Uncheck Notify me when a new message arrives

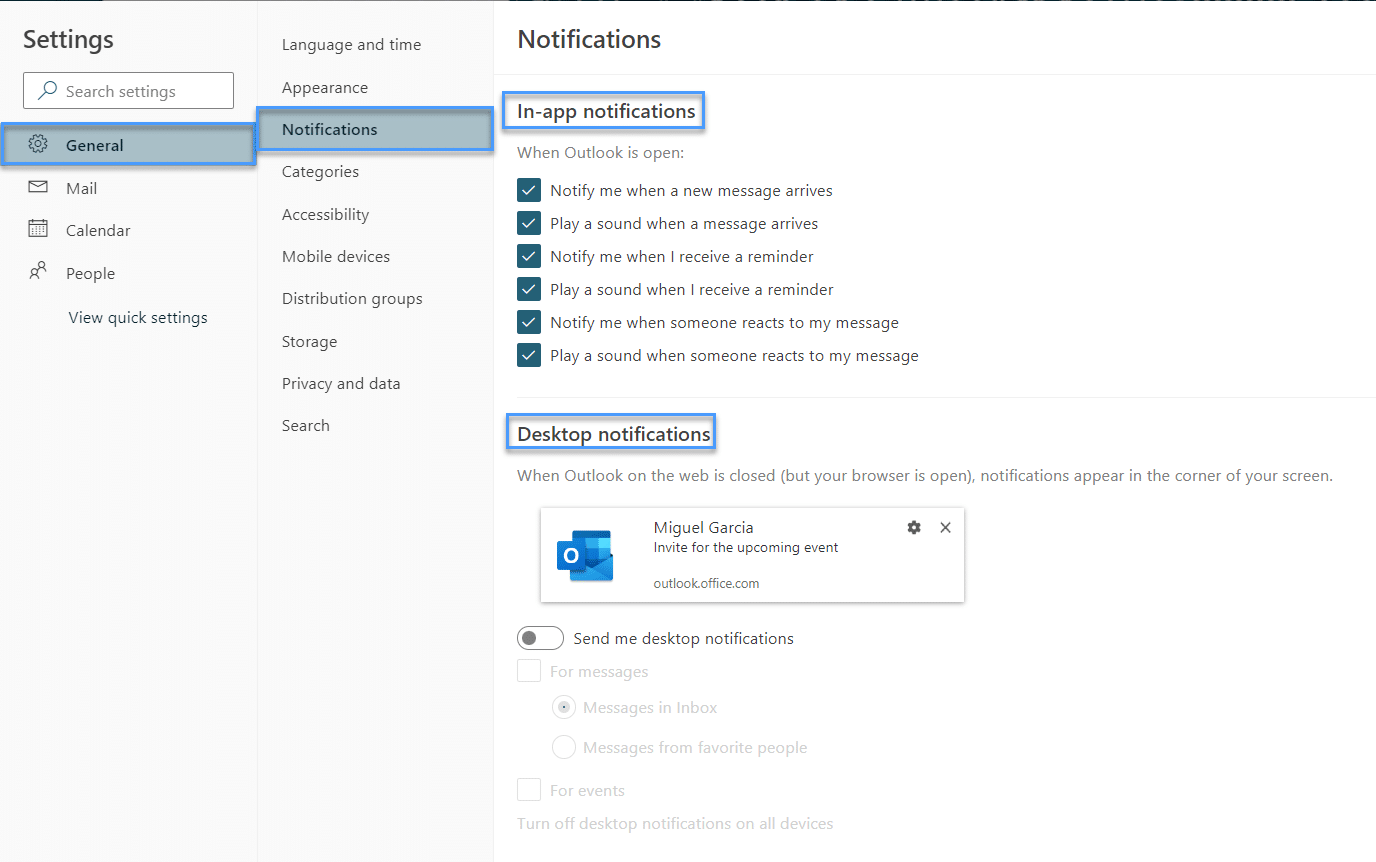click(528, 189)
